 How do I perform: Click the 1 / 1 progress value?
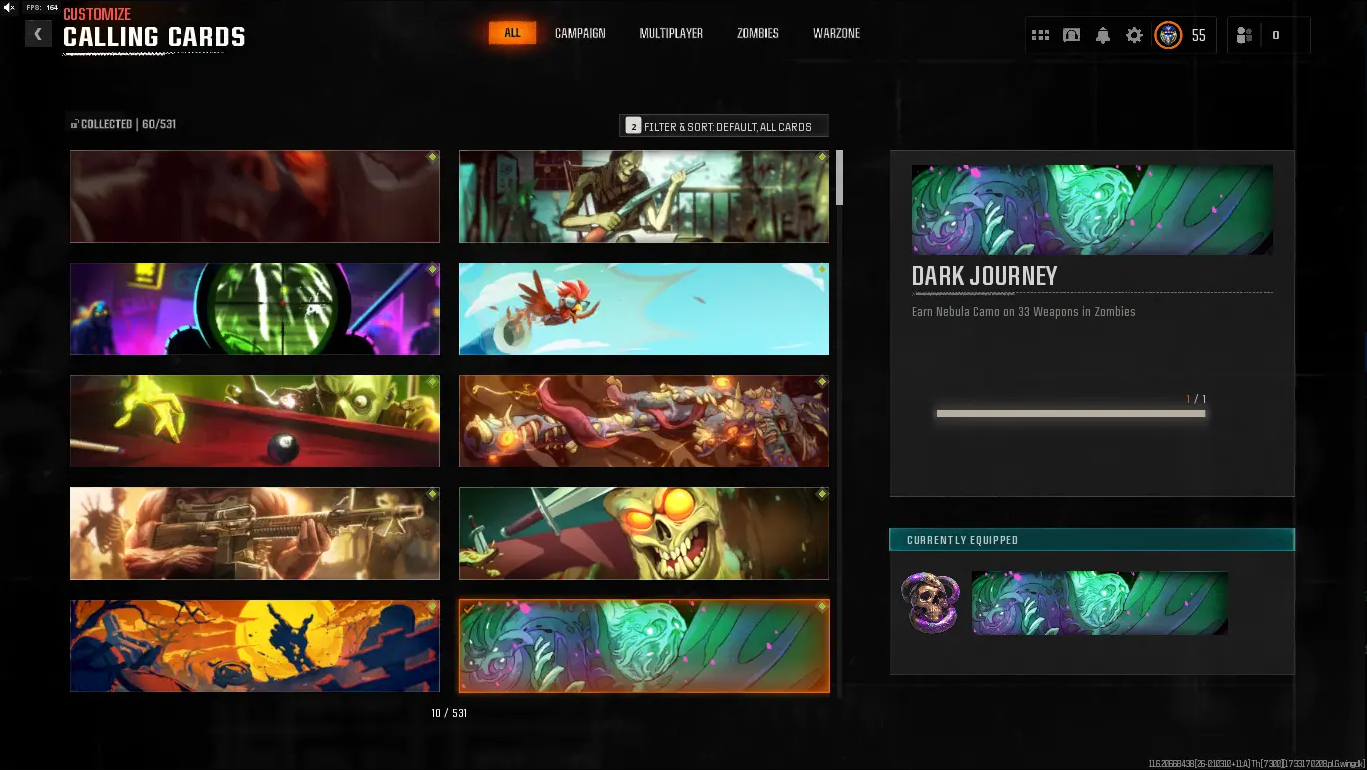coord(1196,399)
